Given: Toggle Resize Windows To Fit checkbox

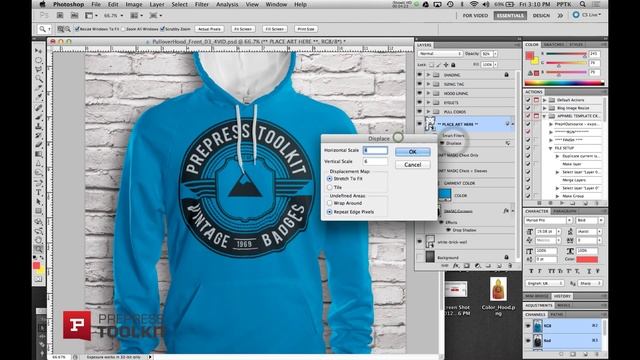Looking at the screenshot, I should [x=77, y=29].
